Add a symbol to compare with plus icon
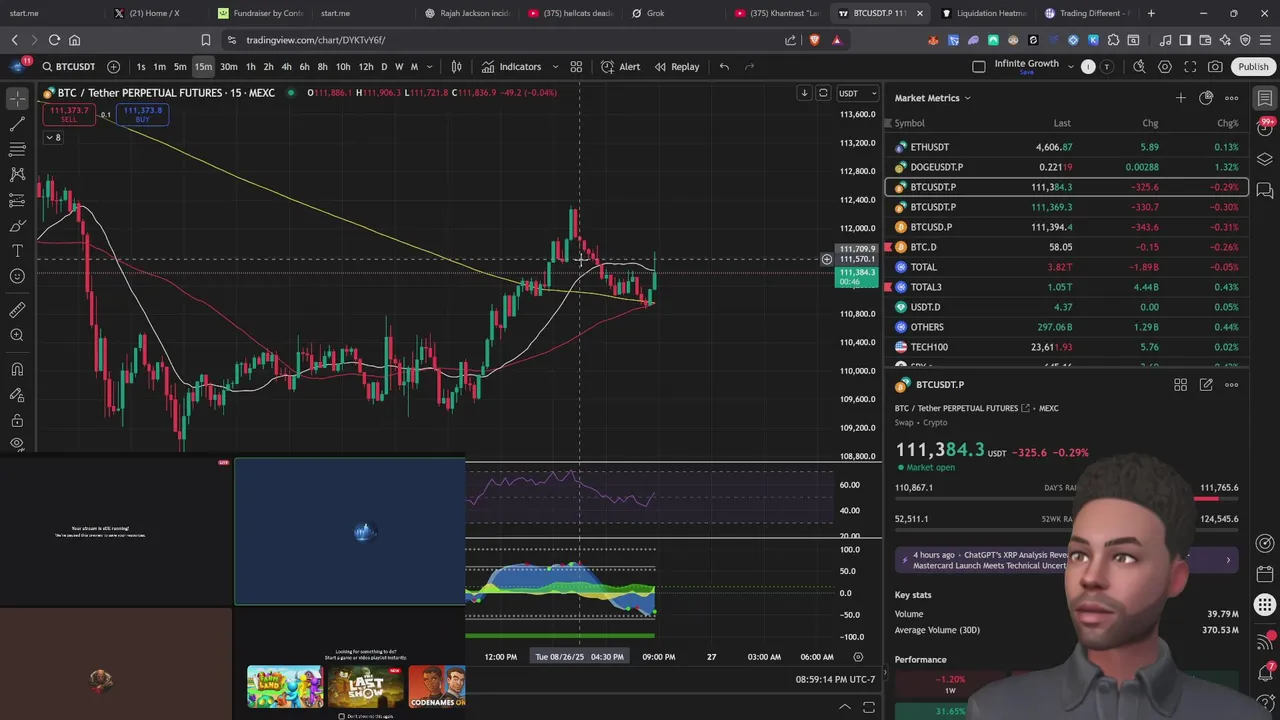This screenshot has width=1280, height=720. 113,67
